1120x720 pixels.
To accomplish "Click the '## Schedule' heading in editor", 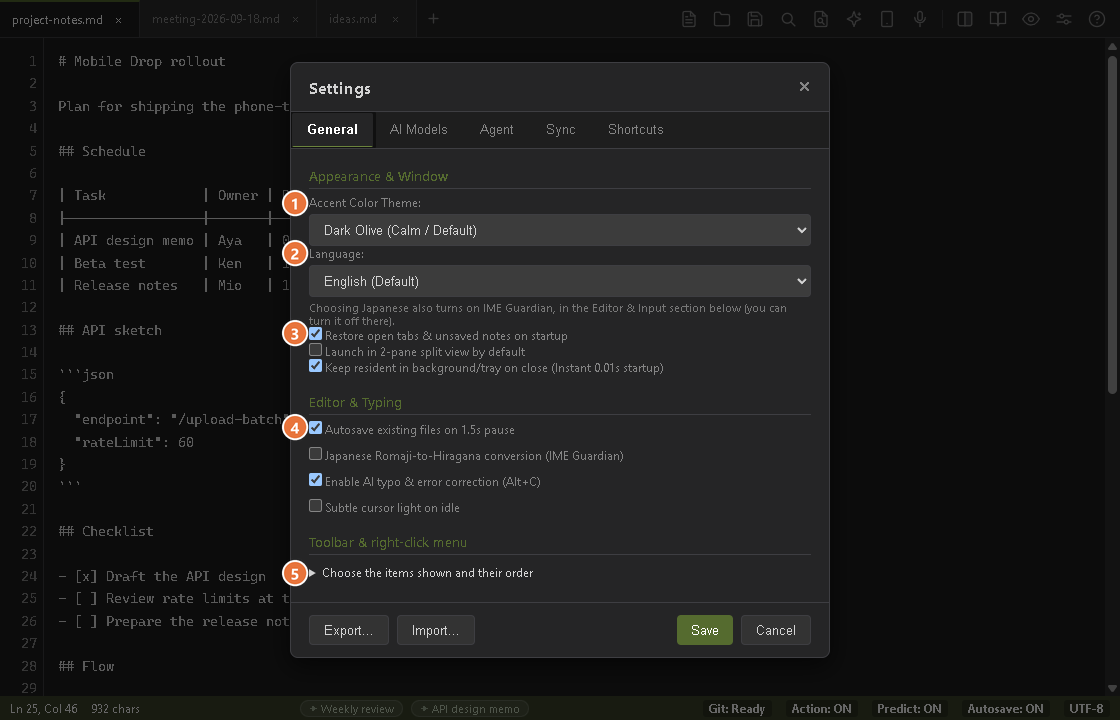I will [102, 151].
